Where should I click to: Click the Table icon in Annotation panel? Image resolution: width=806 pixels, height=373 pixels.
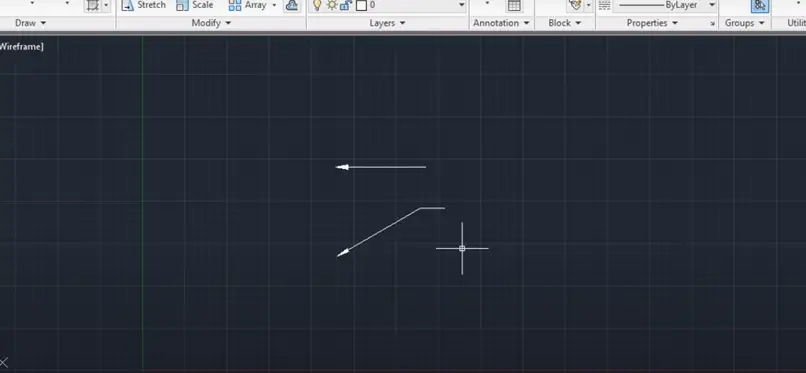514,5
